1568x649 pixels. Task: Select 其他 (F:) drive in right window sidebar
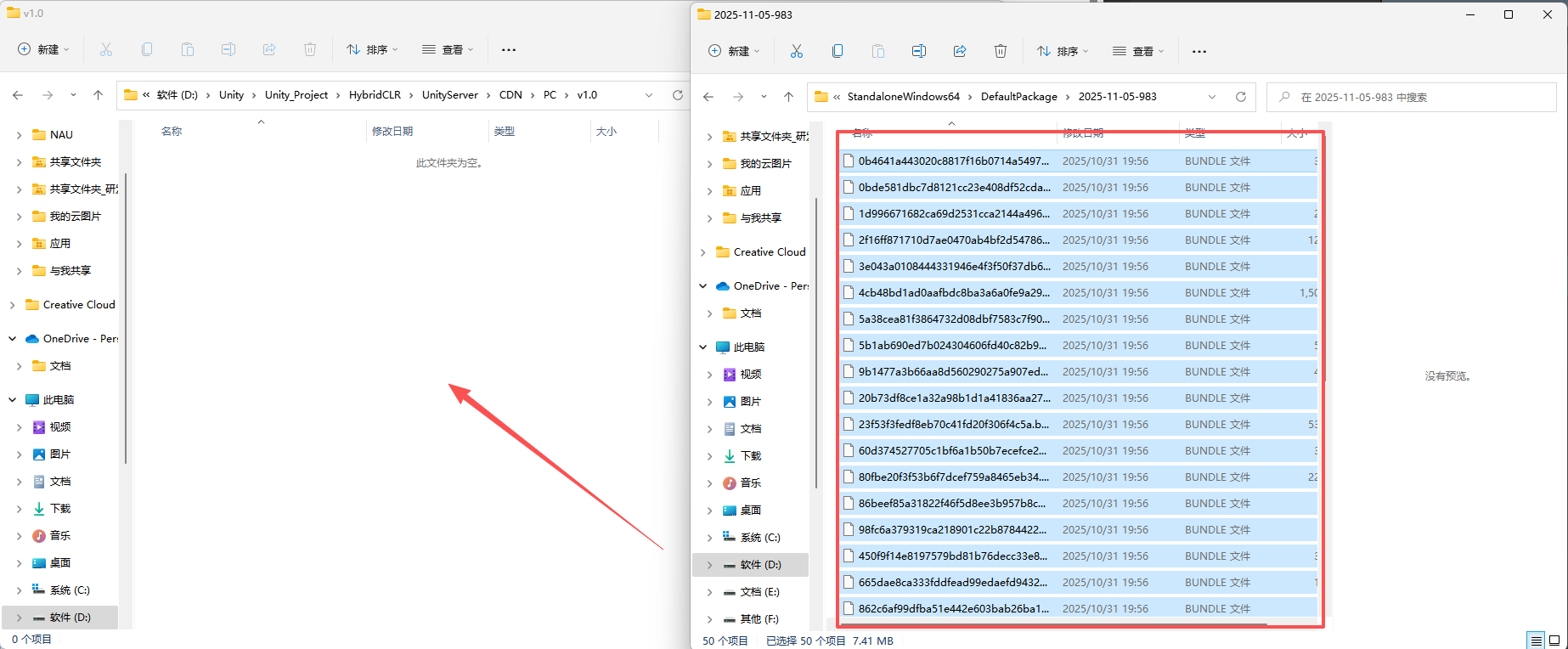[751, 618]
